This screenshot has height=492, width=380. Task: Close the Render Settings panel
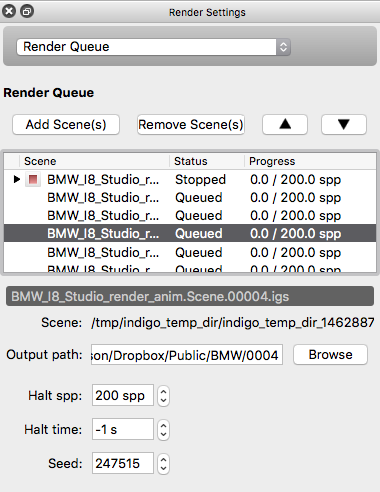[9, 11]
